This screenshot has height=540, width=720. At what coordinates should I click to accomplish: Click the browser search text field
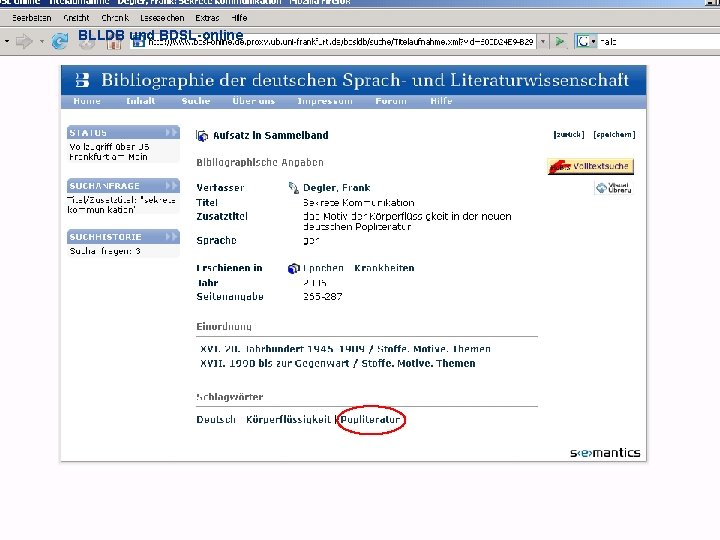(658, 42)
